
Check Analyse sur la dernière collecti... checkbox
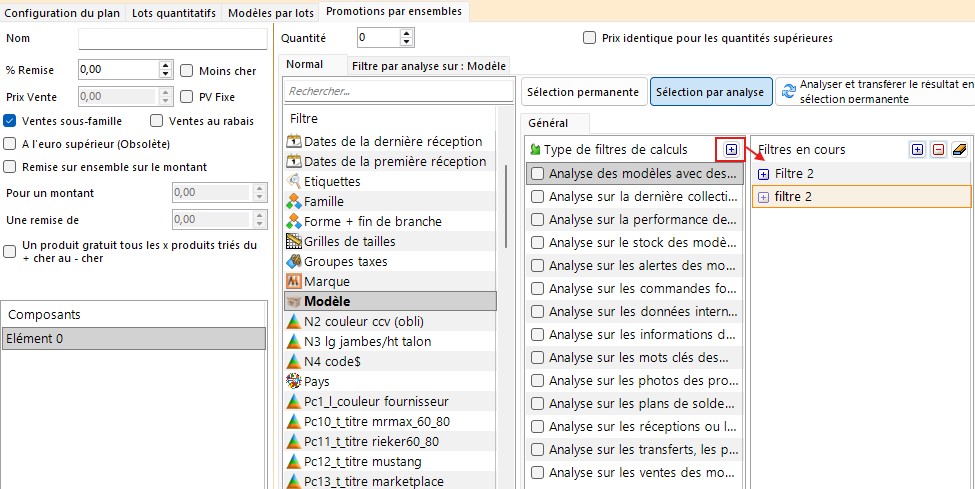click(x=537, y=197)
